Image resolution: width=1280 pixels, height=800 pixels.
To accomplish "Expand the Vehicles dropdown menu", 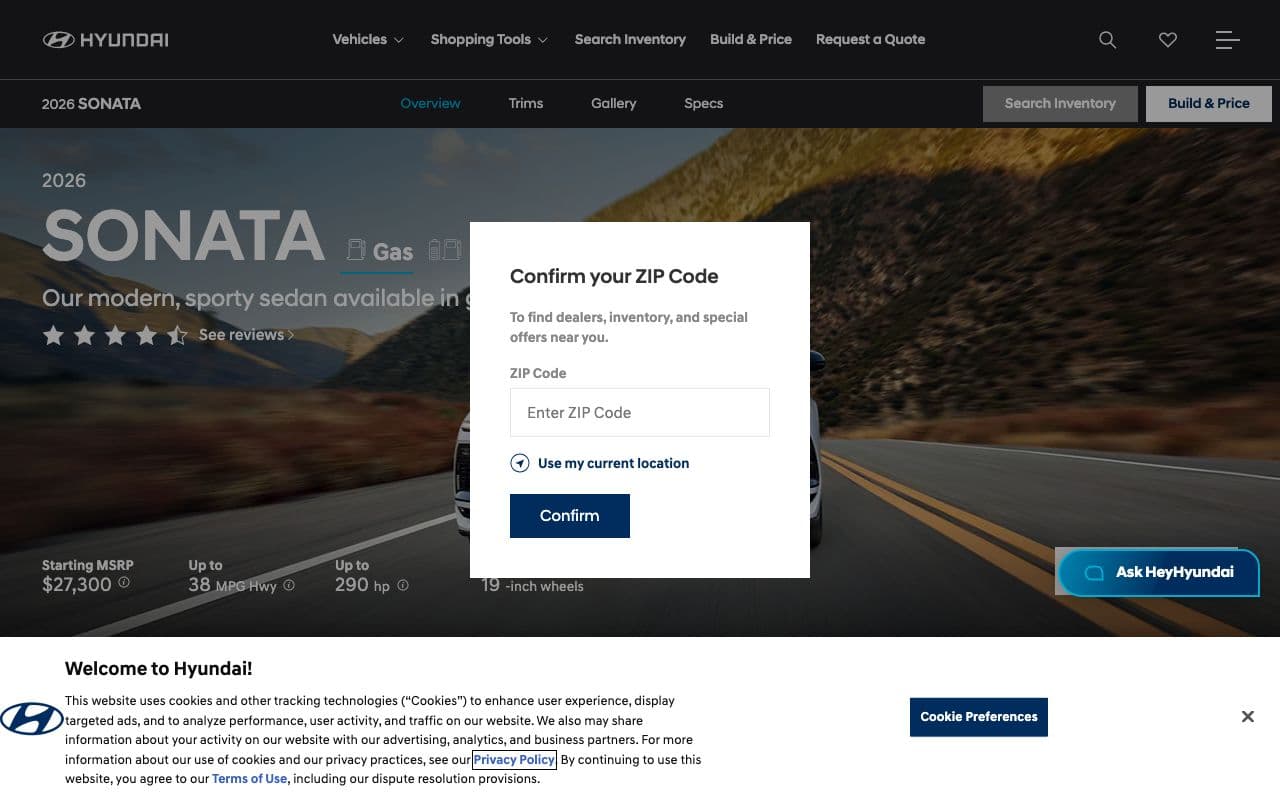I will (368, 40).
